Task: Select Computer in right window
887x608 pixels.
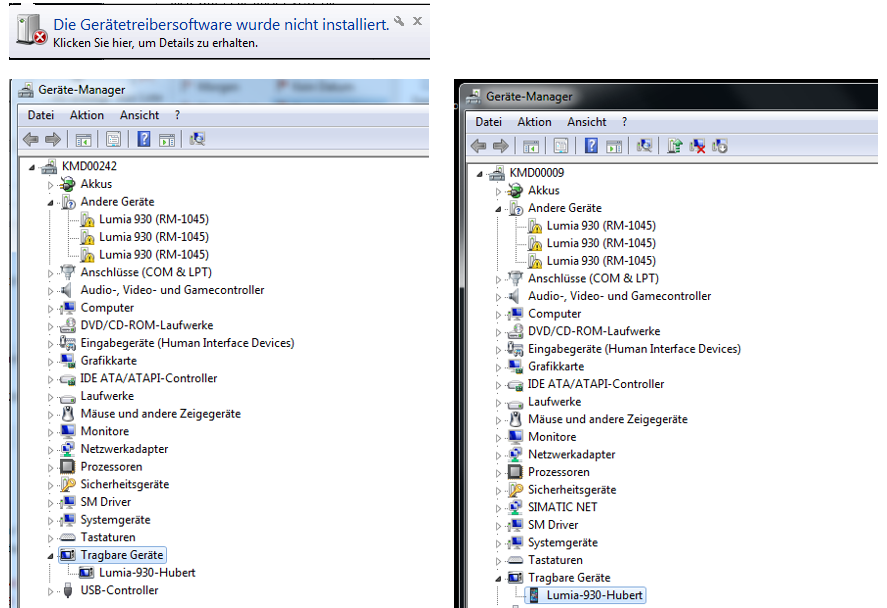Action: click(554, 314)
